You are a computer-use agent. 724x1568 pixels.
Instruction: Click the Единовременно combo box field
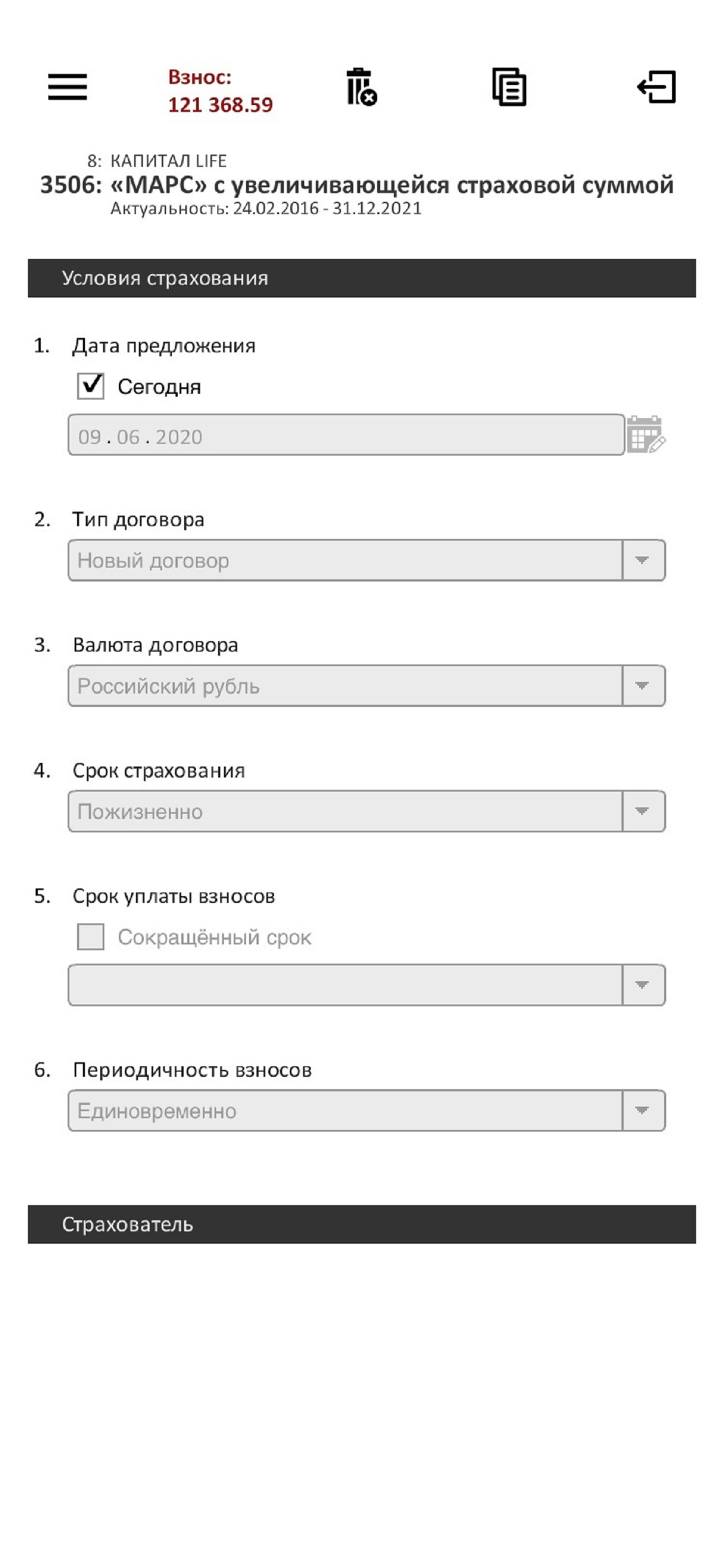tap(345, 1110)
